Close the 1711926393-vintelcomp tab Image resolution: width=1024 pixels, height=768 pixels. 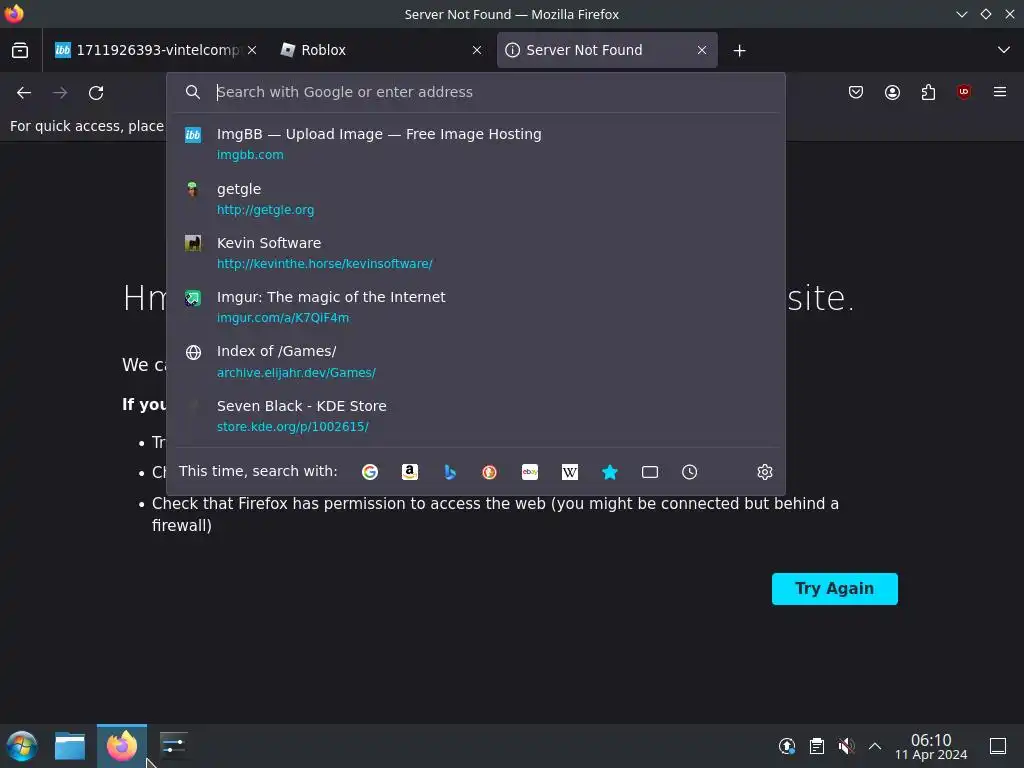[x=252, y=50]
